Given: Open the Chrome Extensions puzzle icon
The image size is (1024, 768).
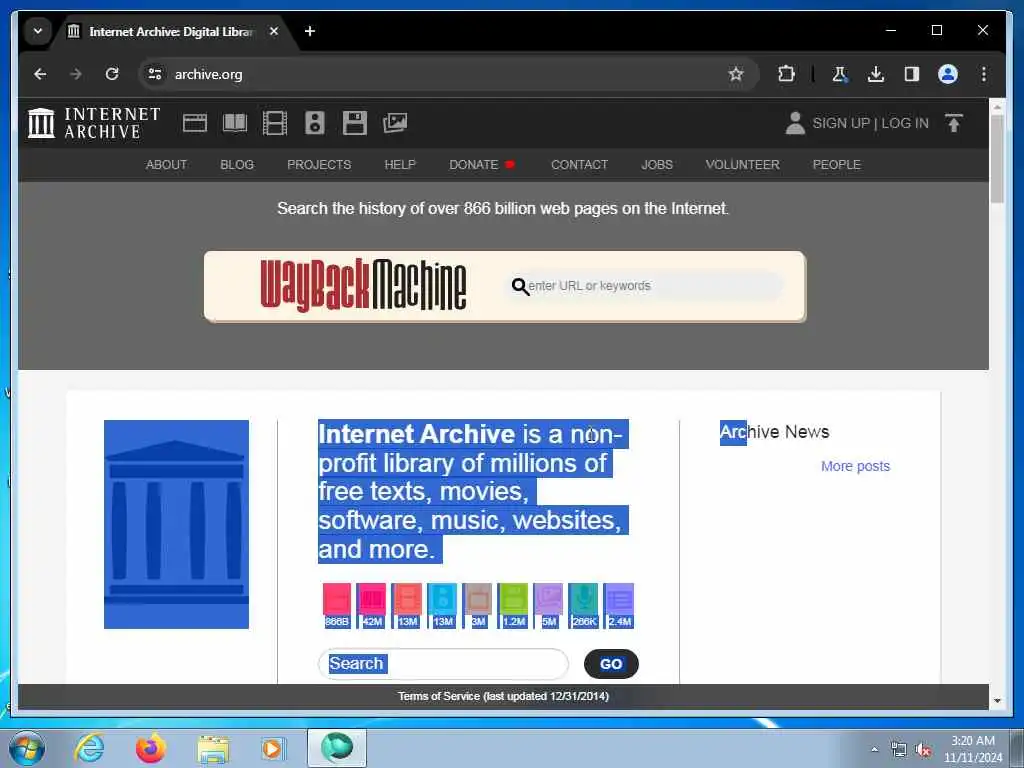Looking at the screenshot, I should 786,74.
